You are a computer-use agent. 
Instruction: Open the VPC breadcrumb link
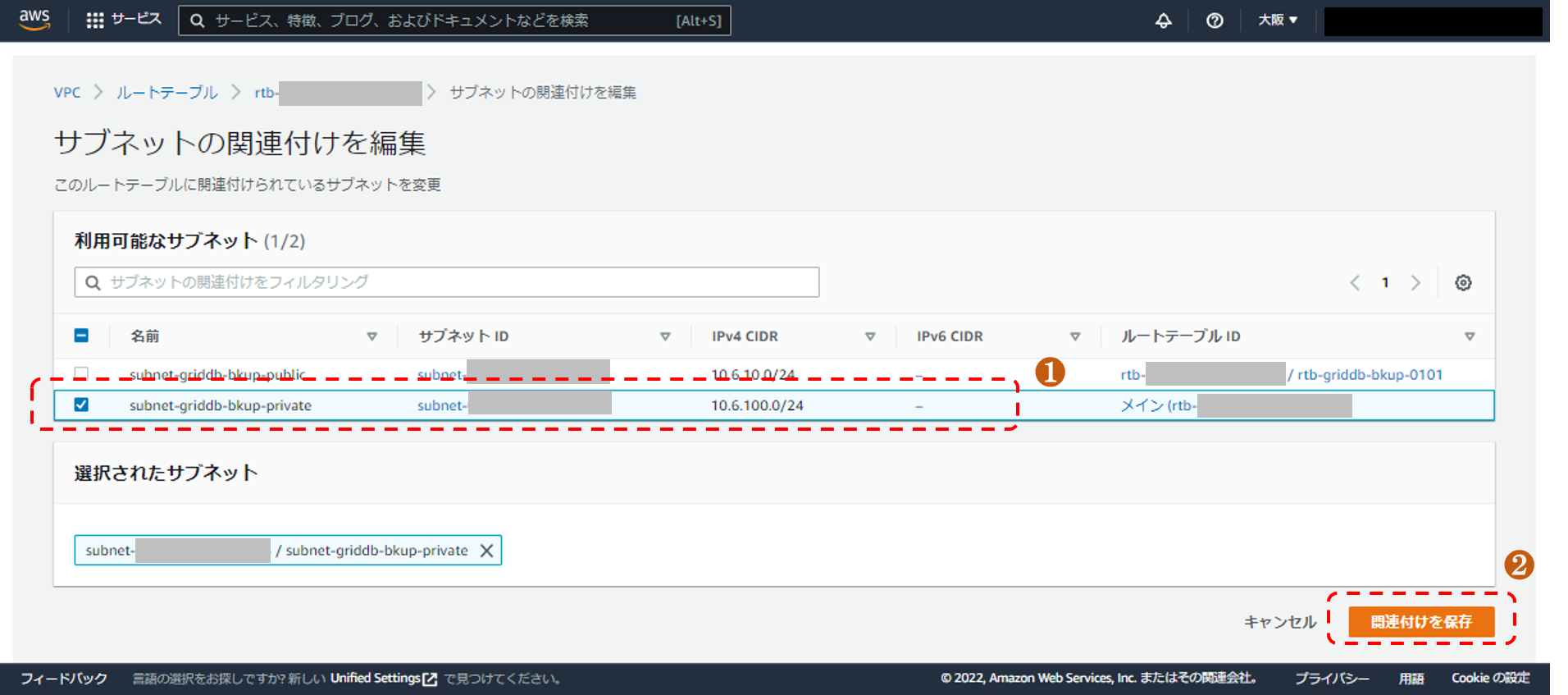pos(67,93)
